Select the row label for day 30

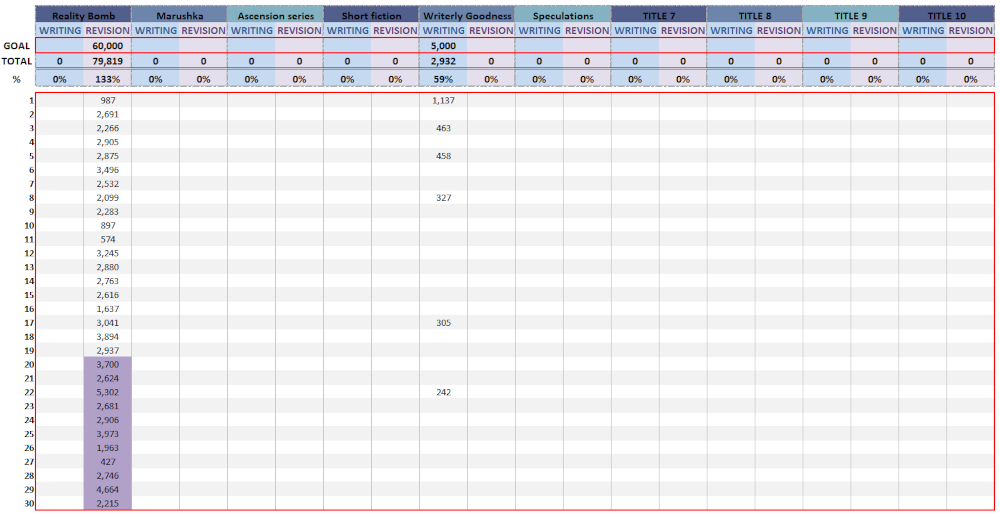(x=29, y=504)
